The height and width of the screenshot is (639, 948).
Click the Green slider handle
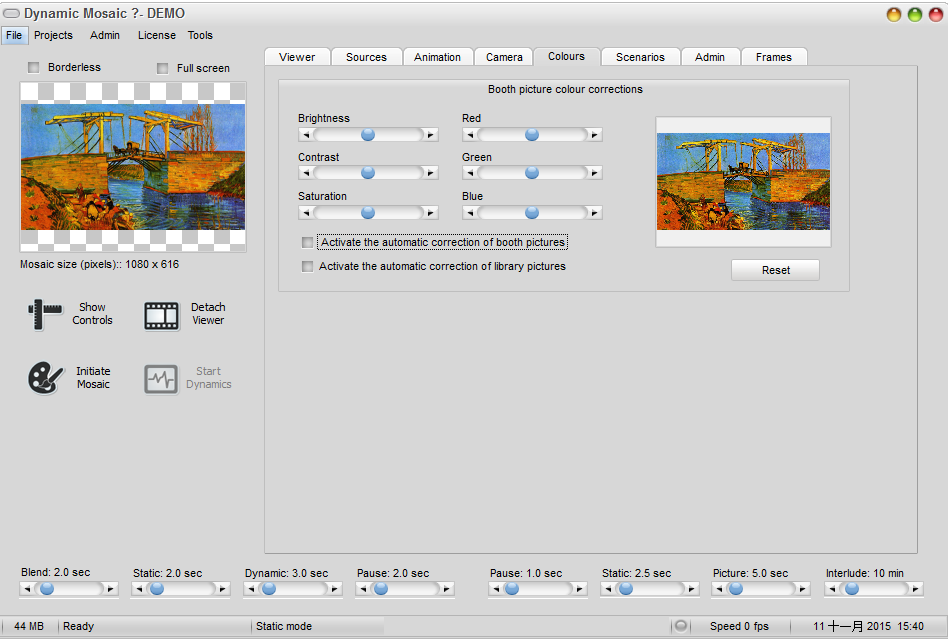(532, 173)
